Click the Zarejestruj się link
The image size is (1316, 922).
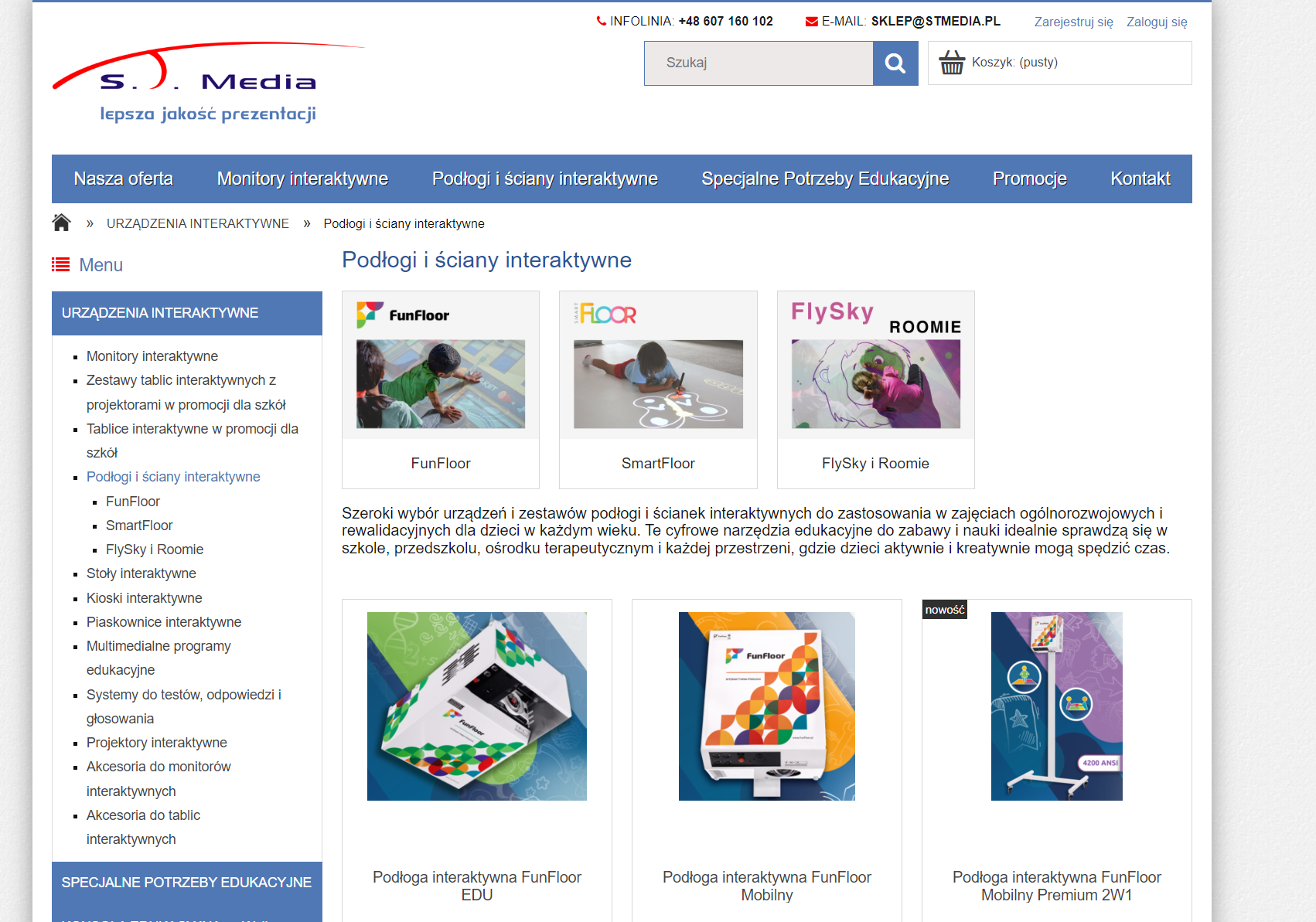pyautogui.click(x=1074, y=22)
